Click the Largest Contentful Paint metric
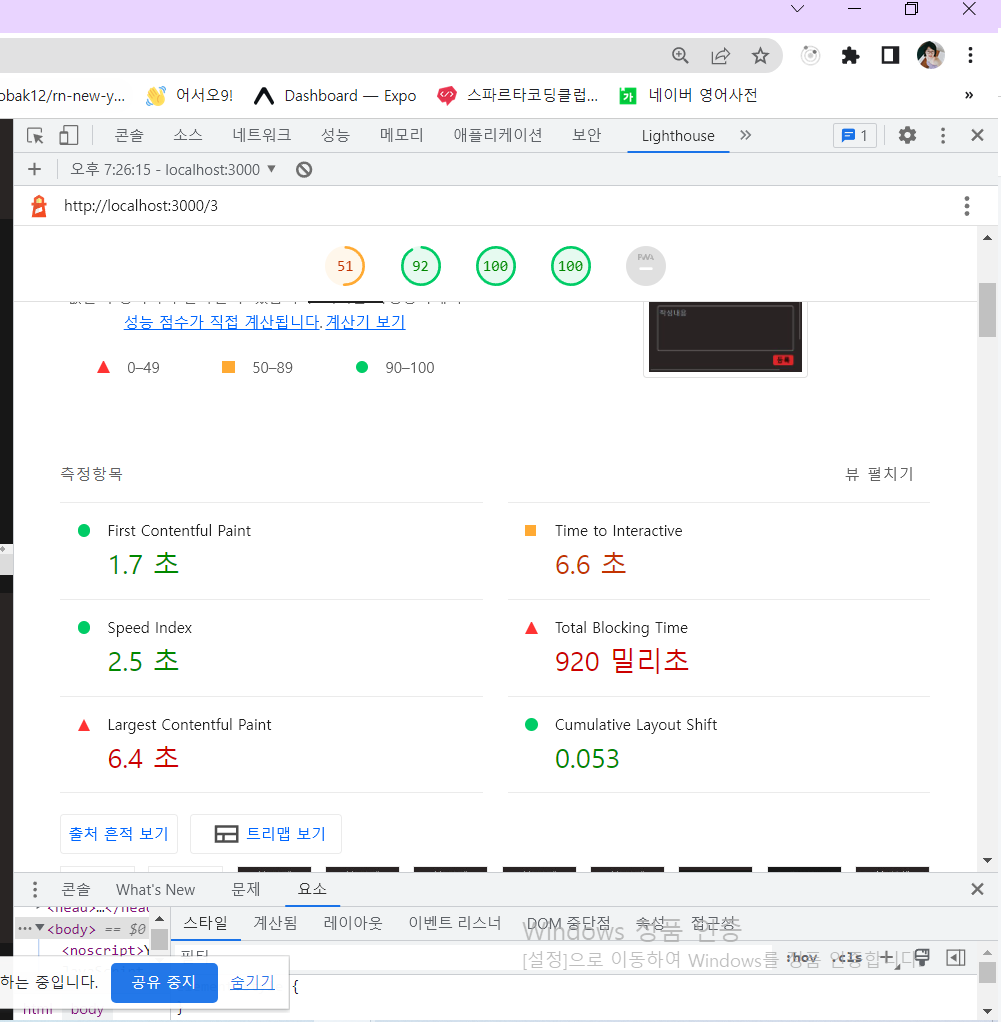The image size is (1001, 1022). tap(271, 745)
